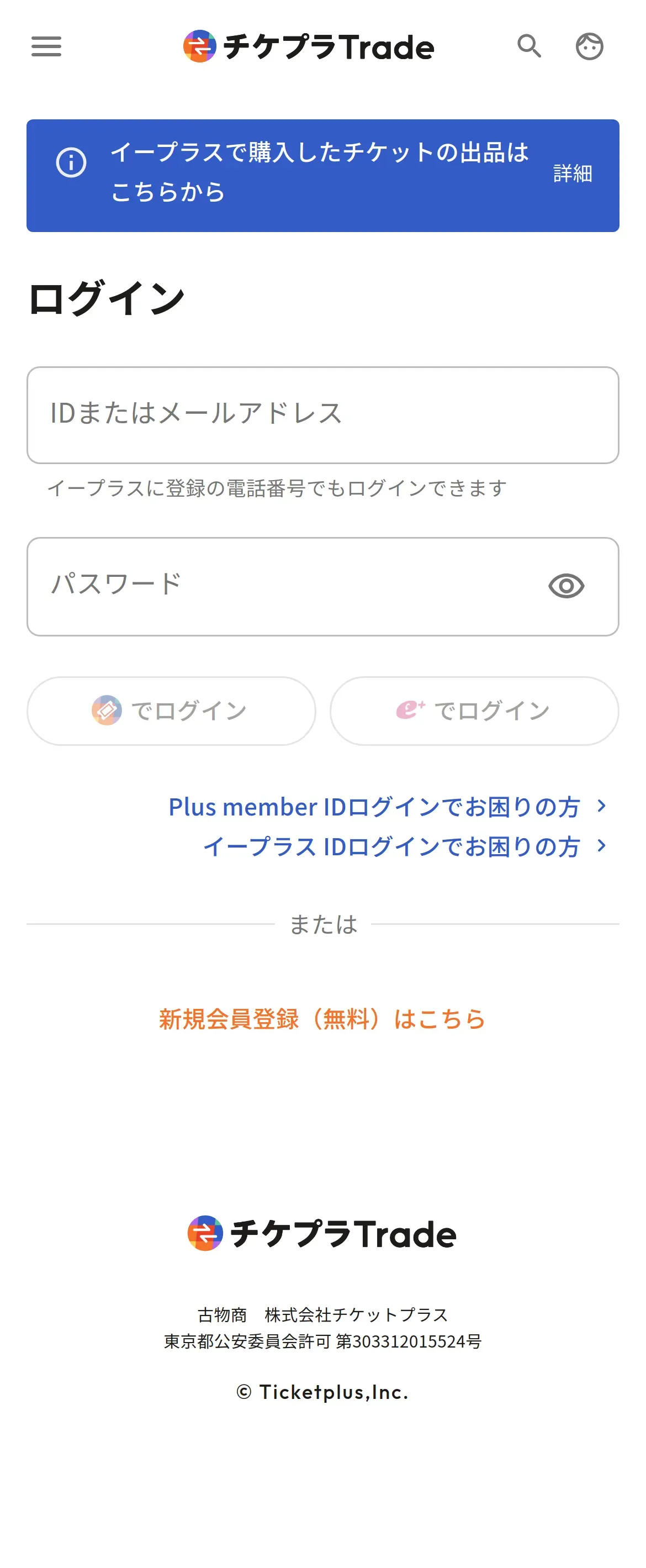Focus the IDまたはメールアドレス field
The image size is (646, 1568).
322,415
